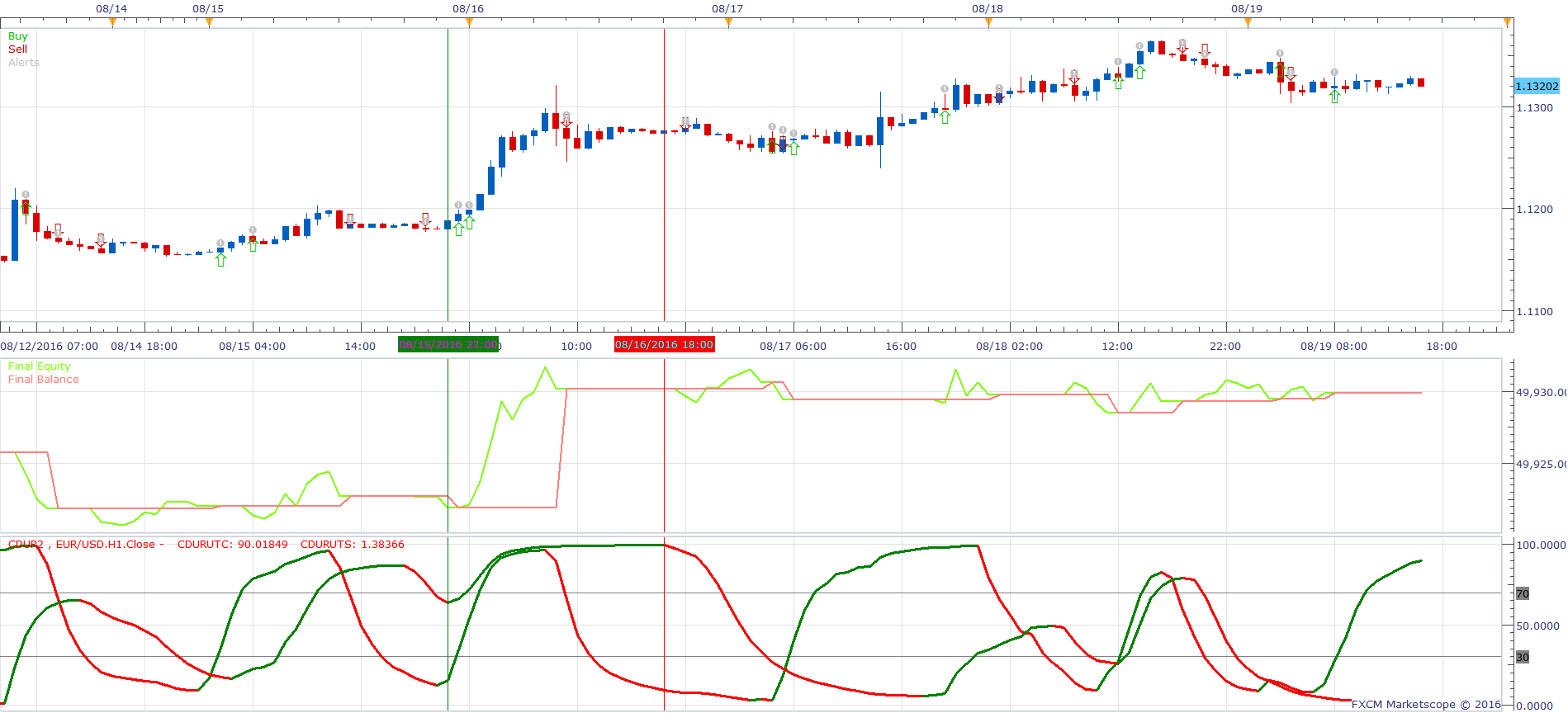
Task: Click the 08/18 02:00 time axis label
Action: [1010, 347]
